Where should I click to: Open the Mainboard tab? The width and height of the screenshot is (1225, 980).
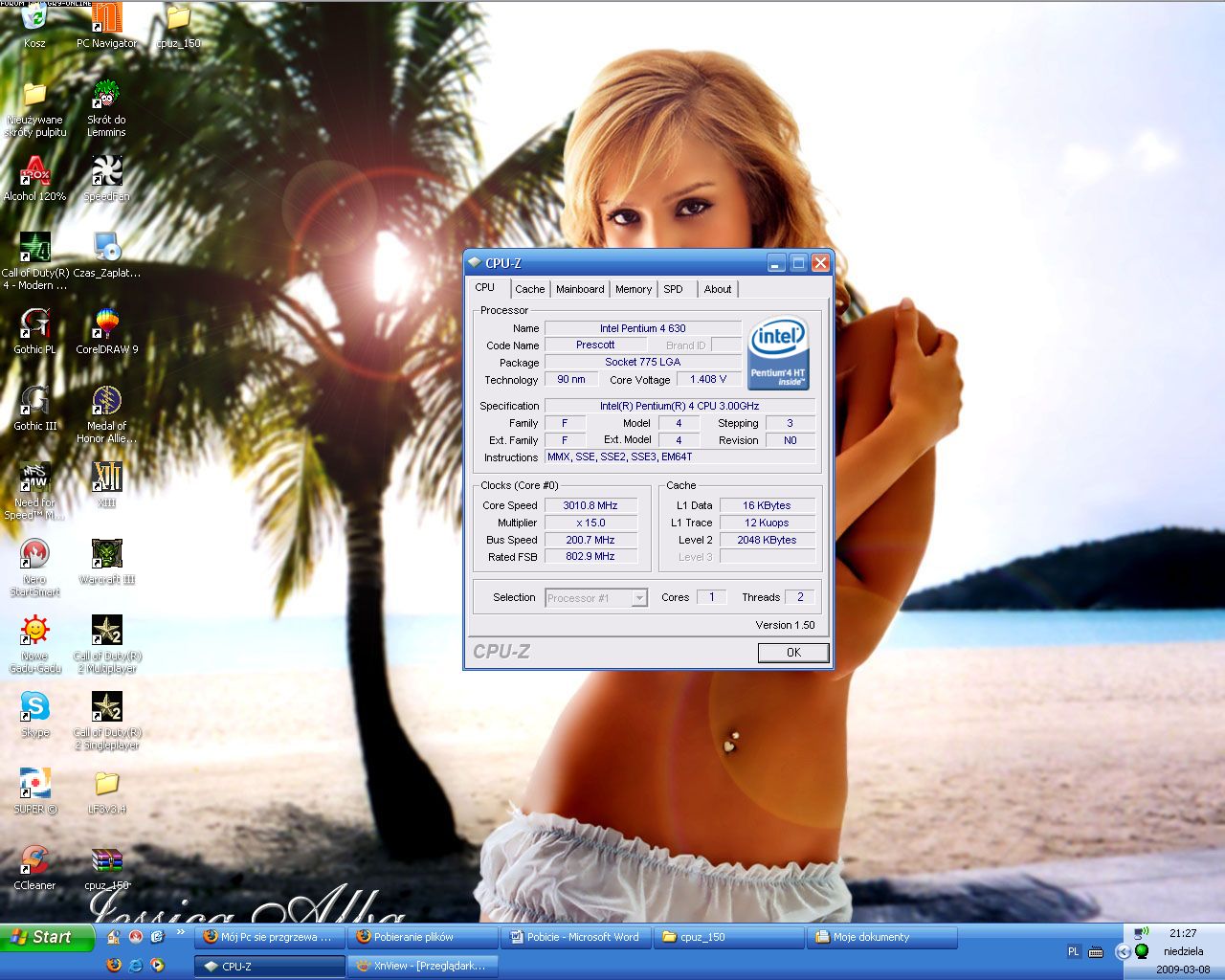(580, 289)
